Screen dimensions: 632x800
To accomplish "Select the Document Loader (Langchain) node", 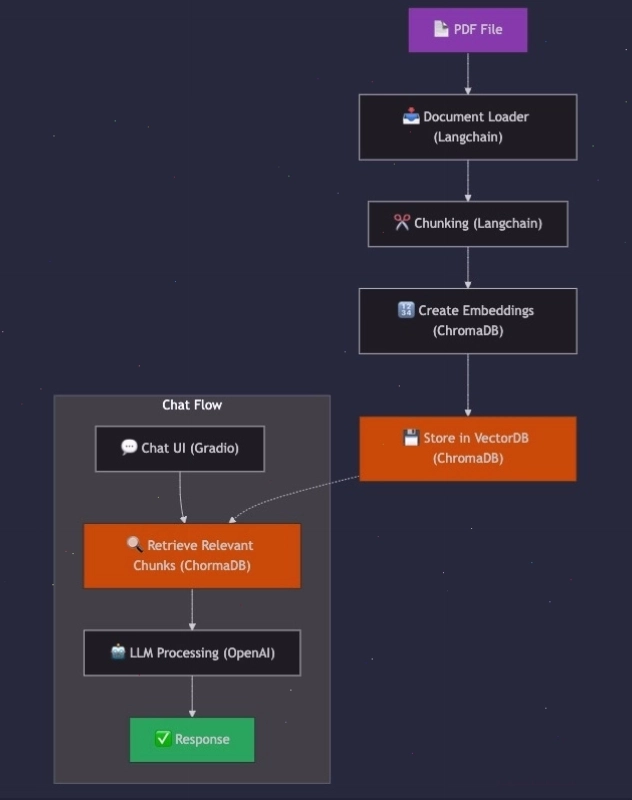I will click(x=468, y=127).
